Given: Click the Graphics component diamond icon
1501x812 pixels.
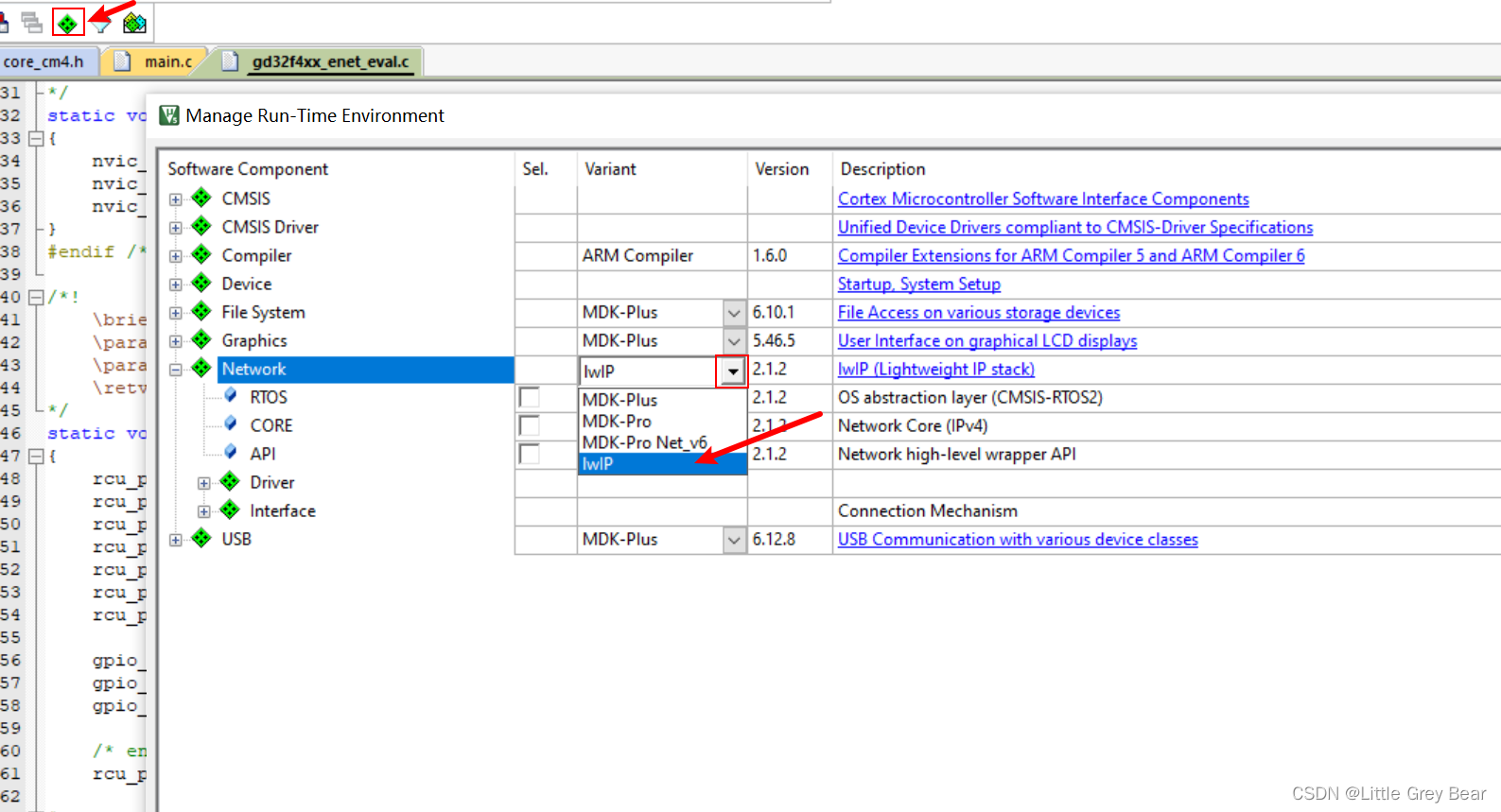Looking at the screenshot, I should click(x=201, y=339).
